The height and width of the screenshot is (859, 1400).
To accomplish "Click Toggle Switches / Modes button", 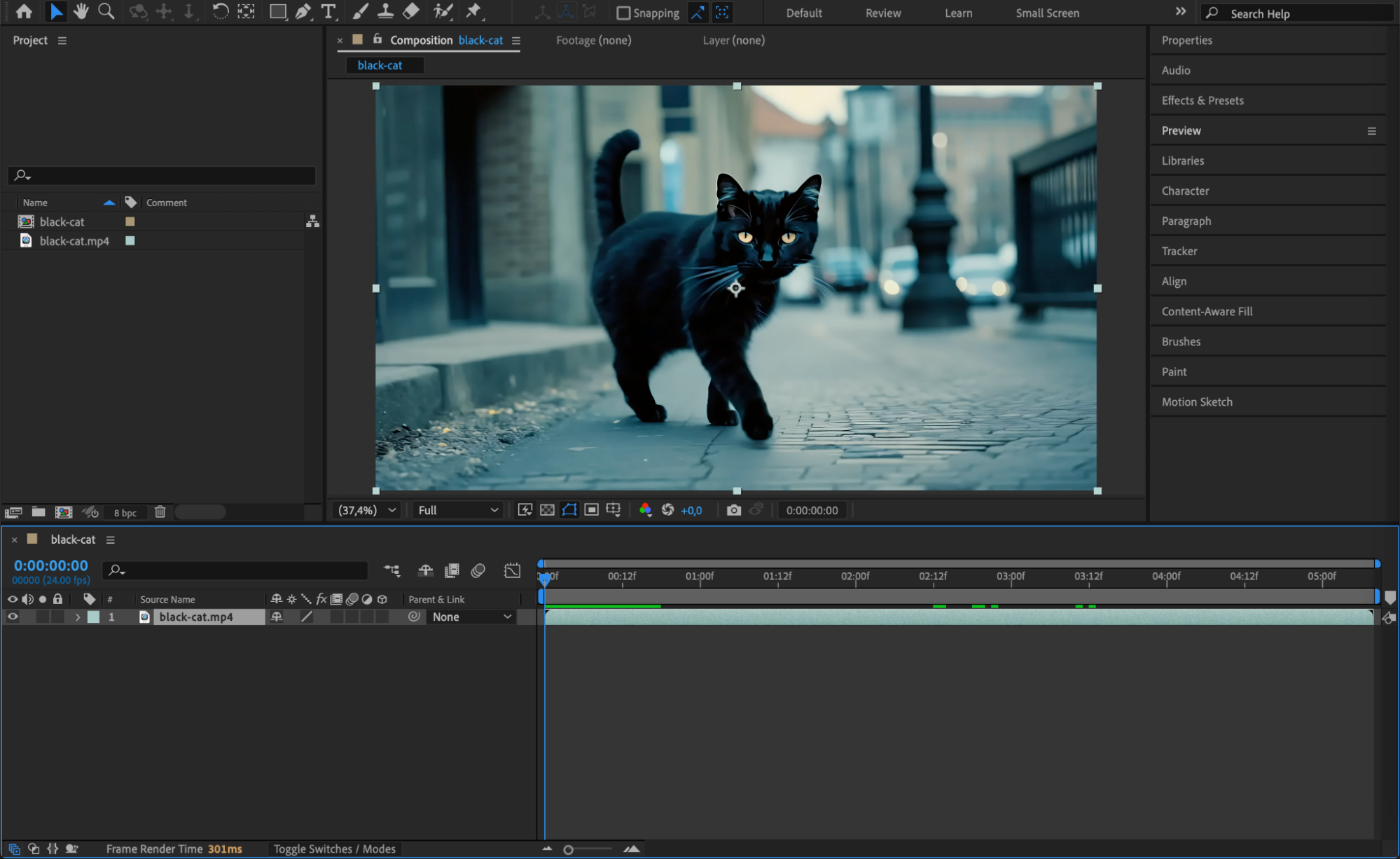I will point(334,848).
